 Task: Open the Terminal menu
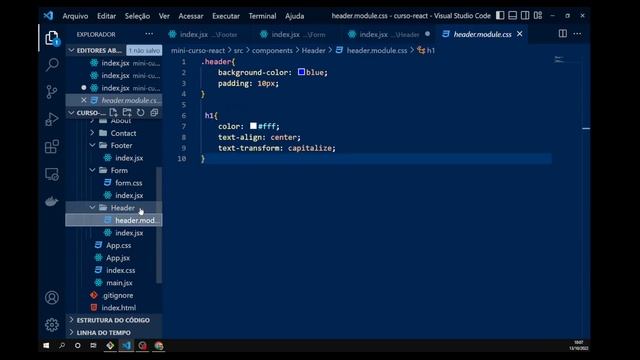coord(262,16)
